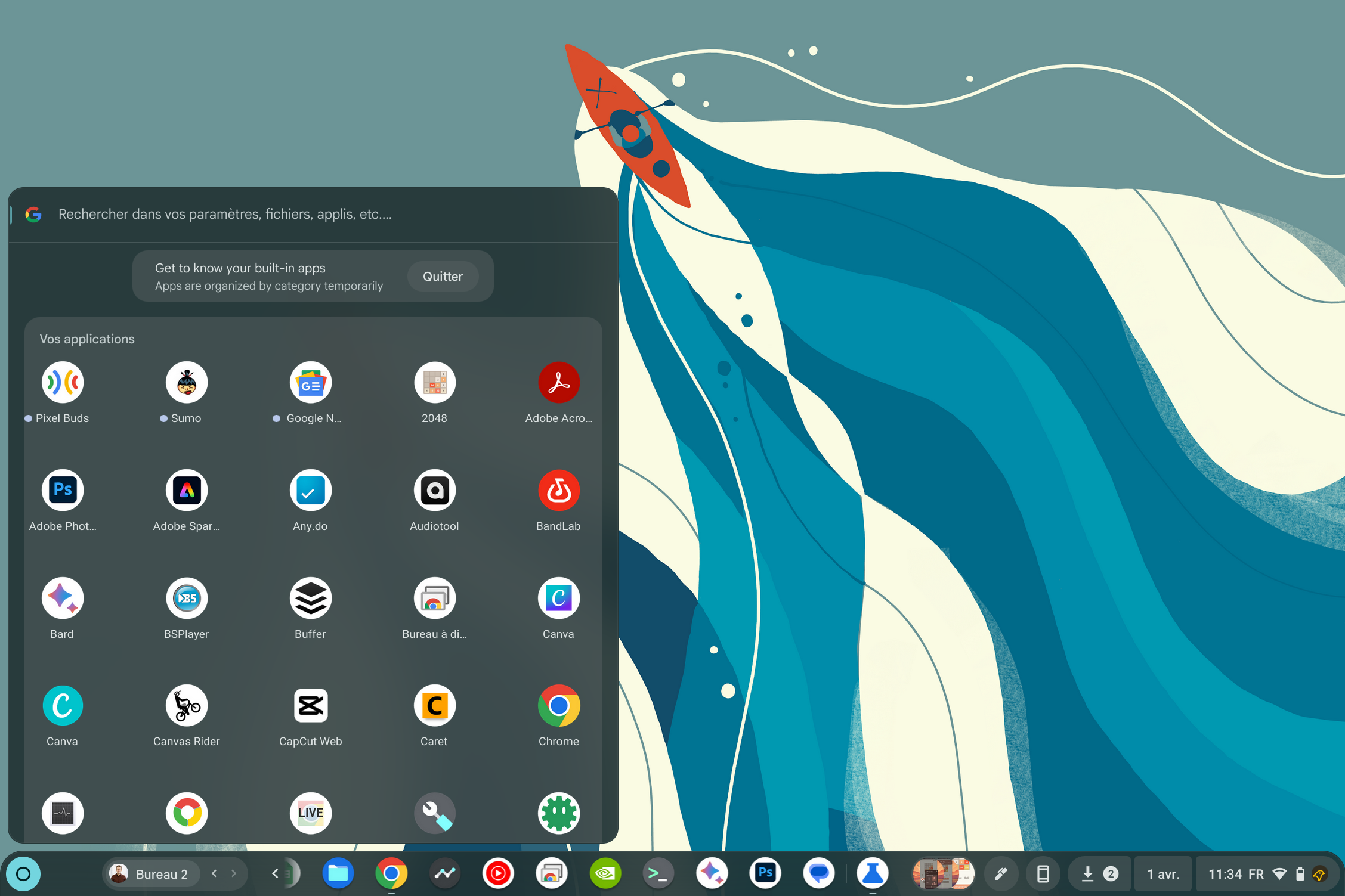Switch desks with the right chevron
Screen dimensions: 1345x896
coord(233,873)
